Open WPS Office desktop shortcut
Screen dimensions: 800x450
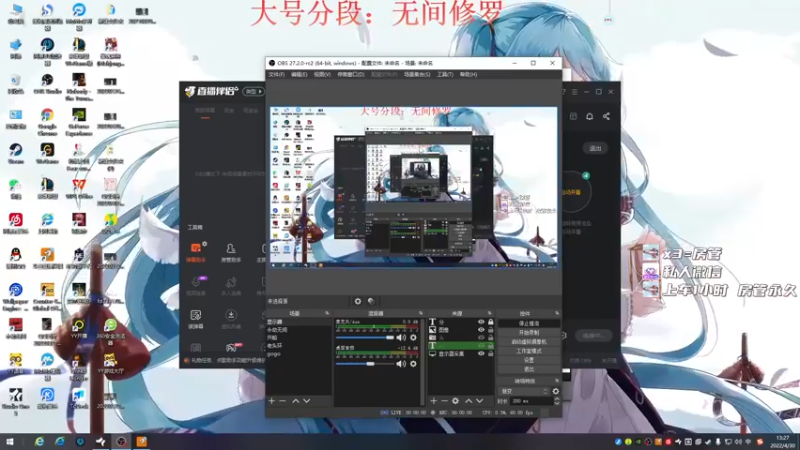pyautogui.click(x=79, y=188)
